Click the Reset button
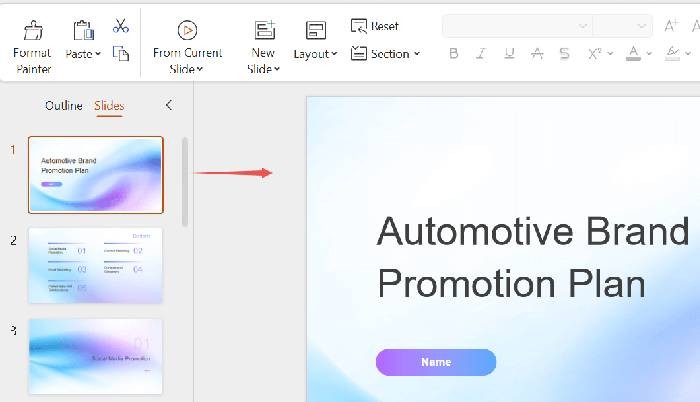 (x=375, y=26)
